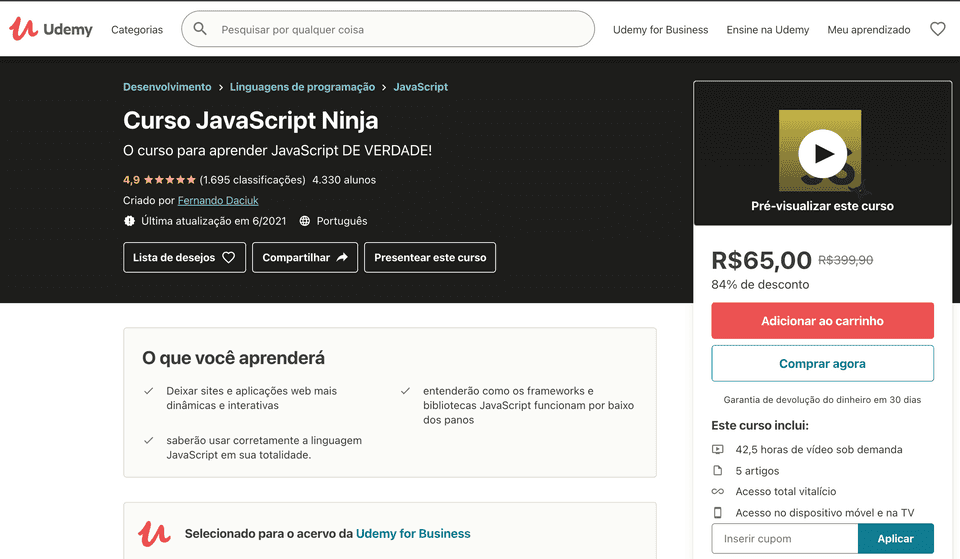
Task: Click the Garantia de devolução text
Action: tap(822, 400)
